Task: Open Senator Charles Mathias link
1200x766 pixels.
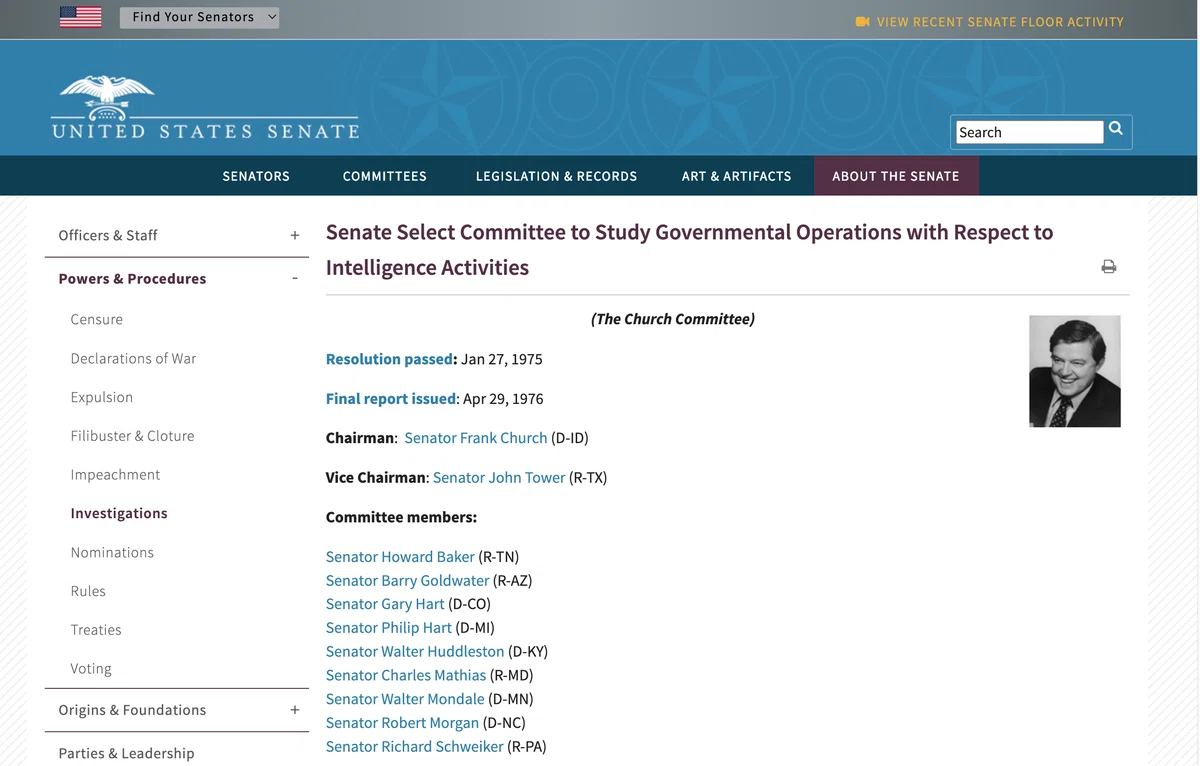Action: [x=406, y=676]
